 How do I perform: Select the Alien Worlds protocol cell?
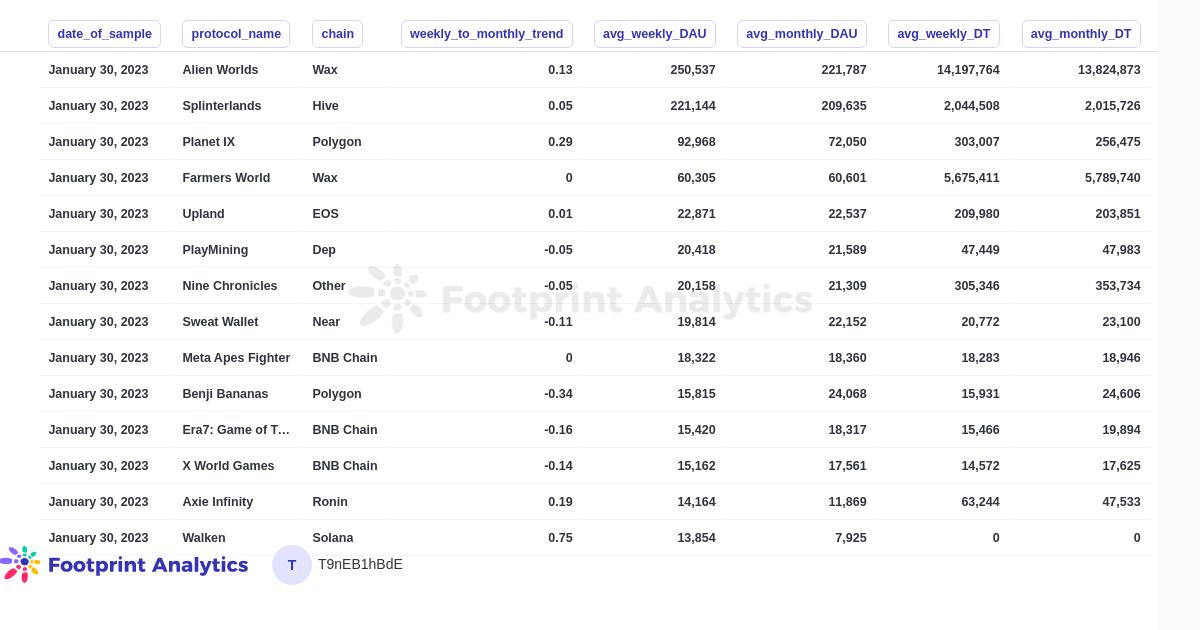tap(220, 70)
